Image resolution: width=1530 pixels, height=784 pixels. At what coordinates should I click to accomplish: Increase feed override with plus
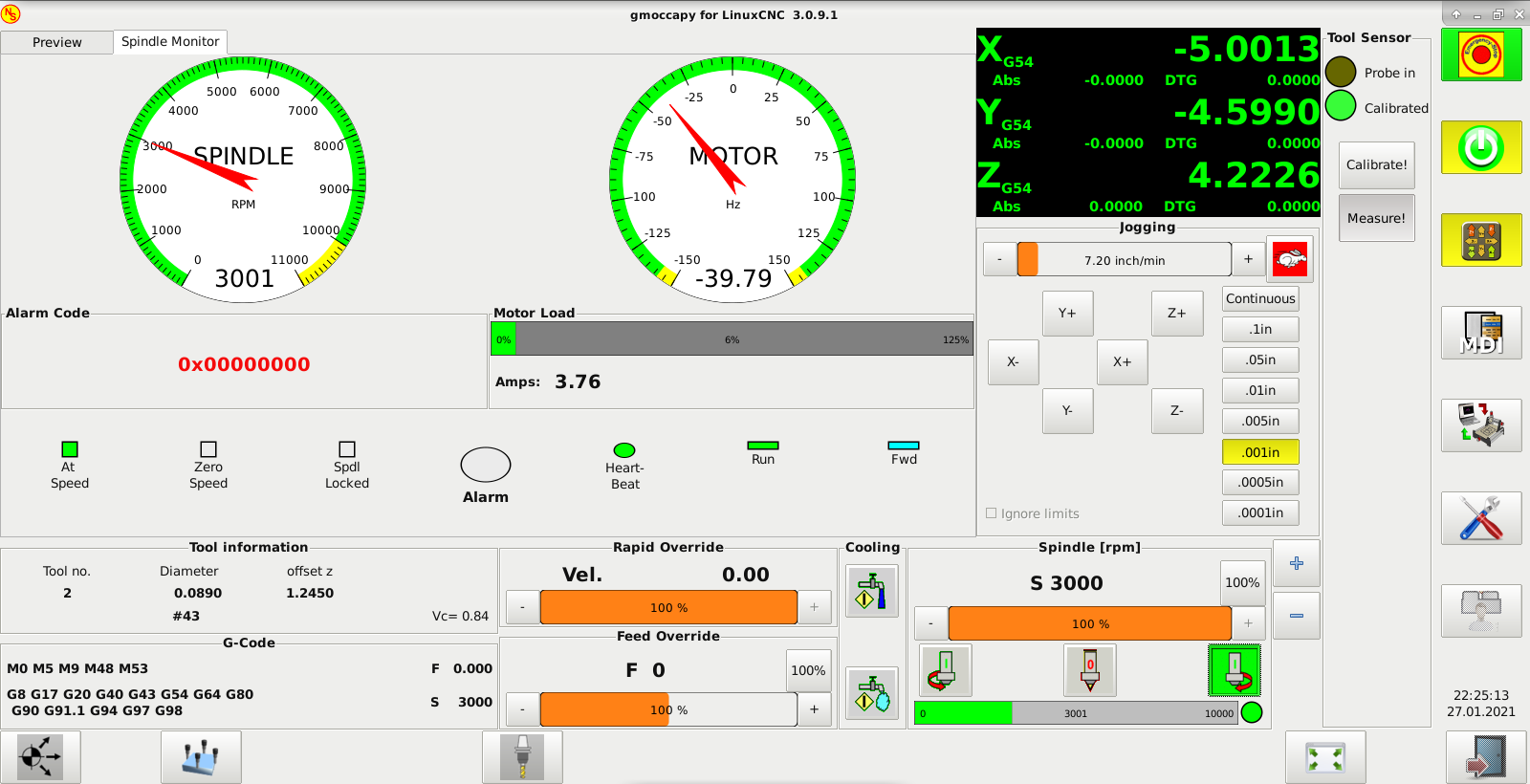click(x=814, y=709)
